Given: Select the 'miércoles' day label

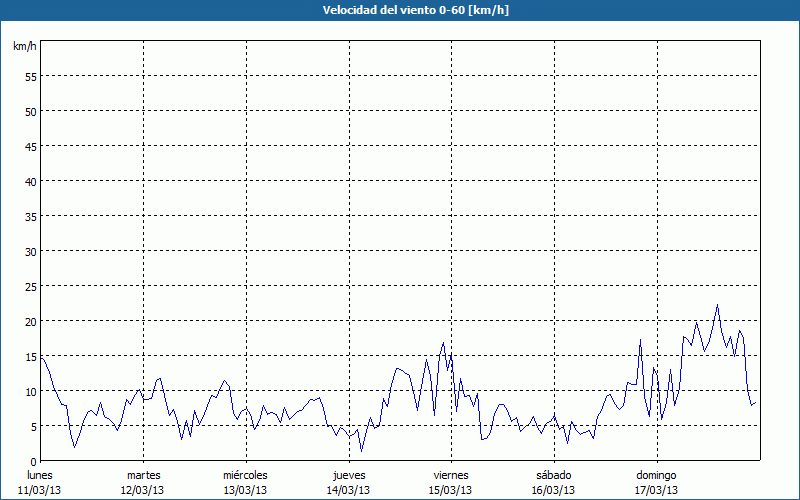Looking at the screenshot, I should [245, 475].
